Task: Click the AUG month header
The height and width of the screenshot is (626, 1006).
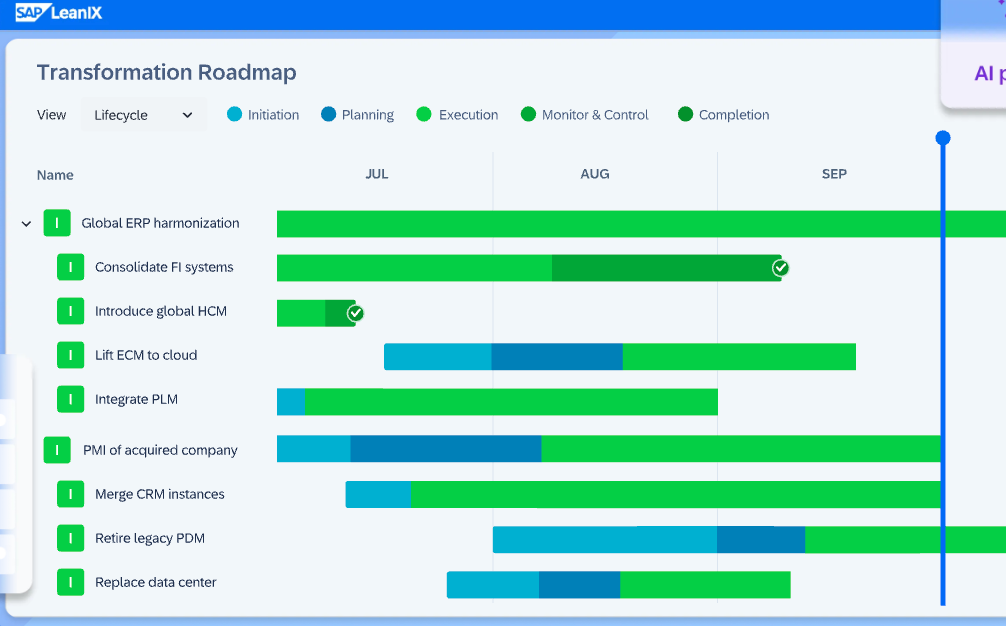Action: [595, 174]
